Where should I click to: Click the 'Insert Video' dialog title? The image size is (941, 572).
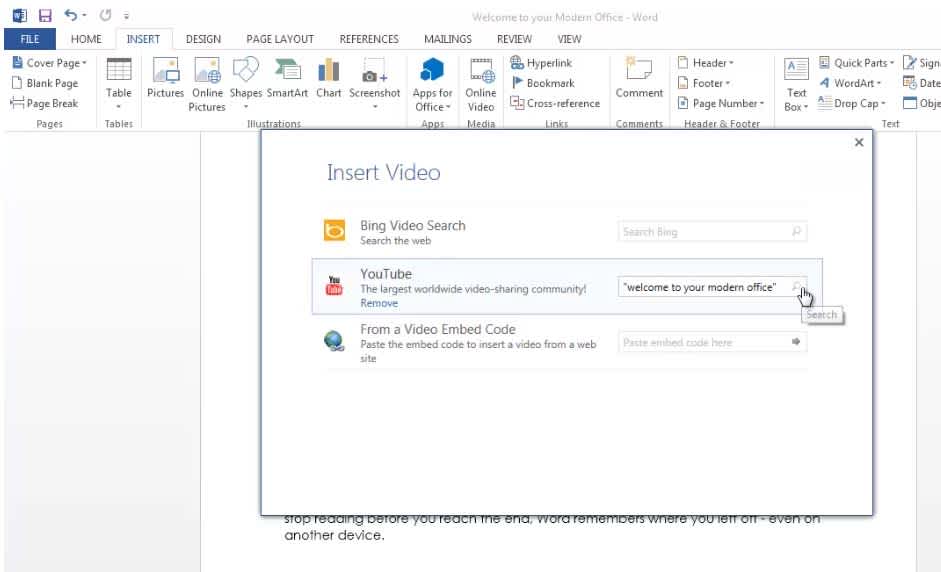coord(383,173)
